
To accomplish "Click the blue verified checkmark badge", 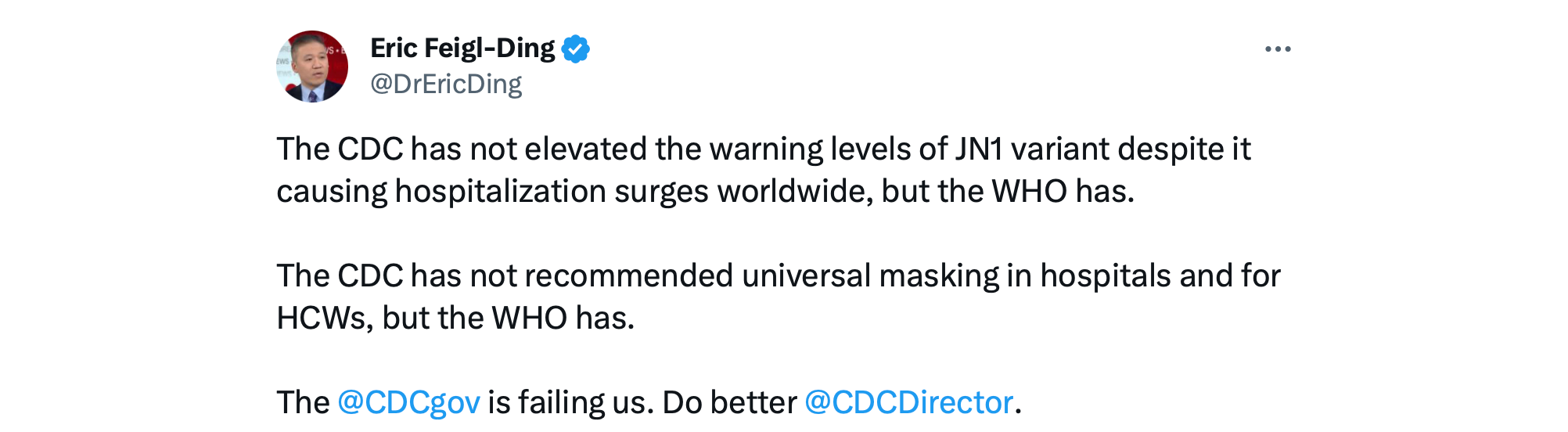I will 576,49.
